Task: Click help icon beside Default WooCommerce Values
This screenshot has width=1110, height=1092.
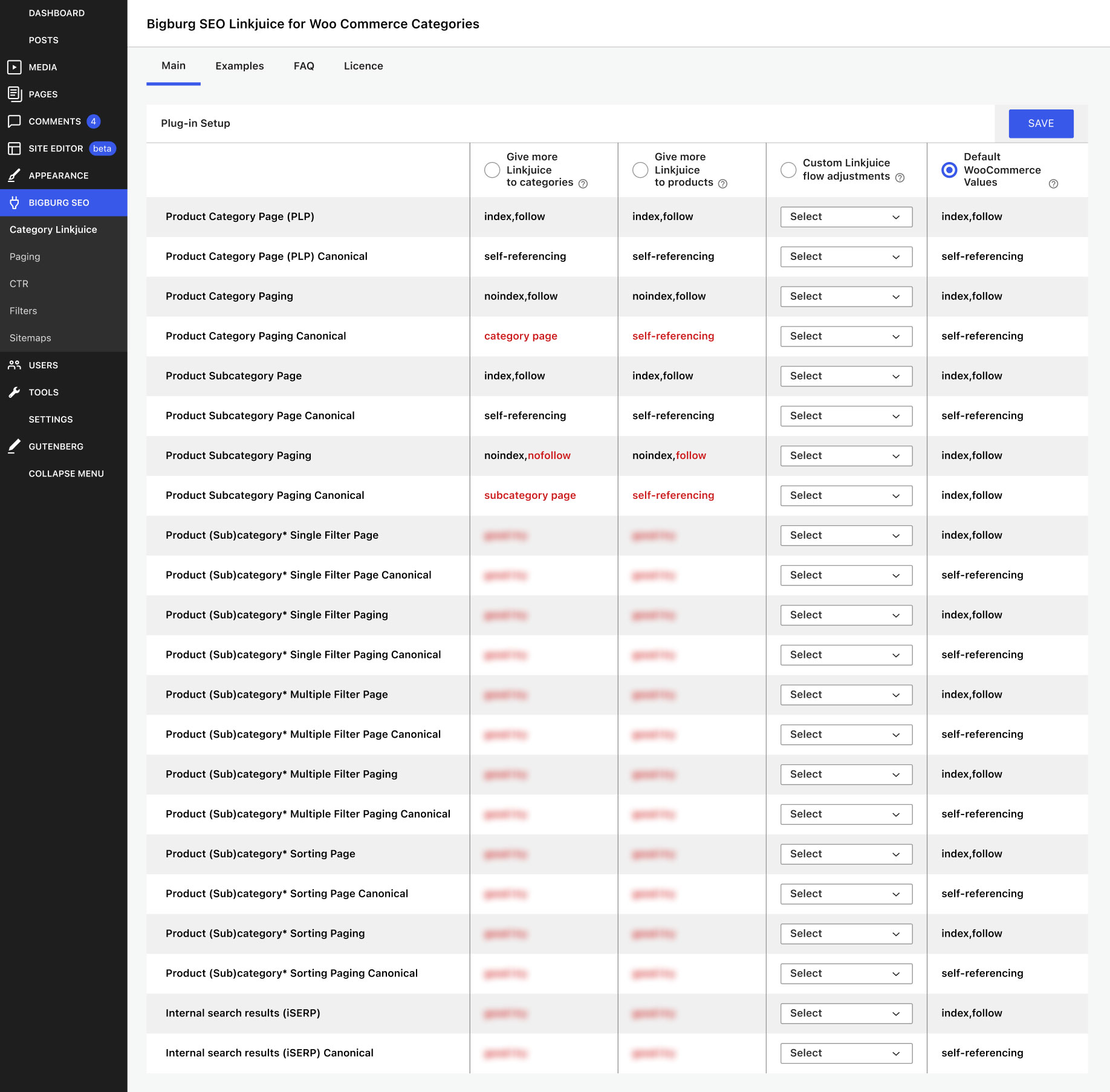Action: point(1053,184)
